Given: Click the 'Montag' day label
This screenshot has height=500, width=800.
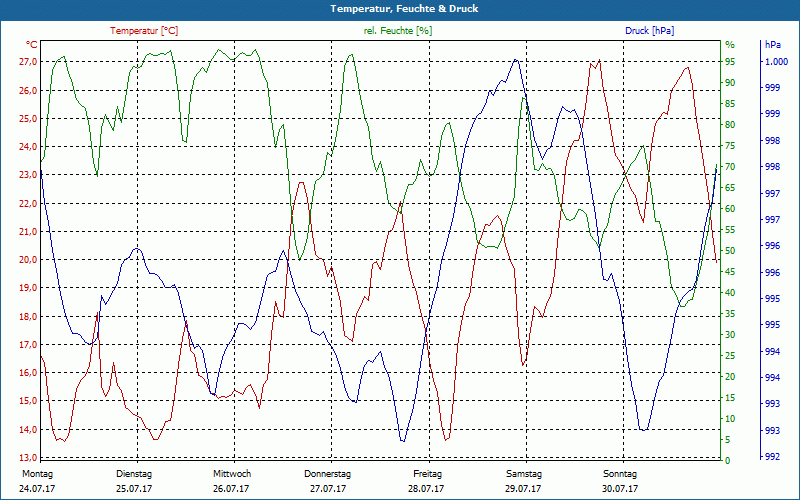Looking at the screenshot, I should tap(37, 473).
